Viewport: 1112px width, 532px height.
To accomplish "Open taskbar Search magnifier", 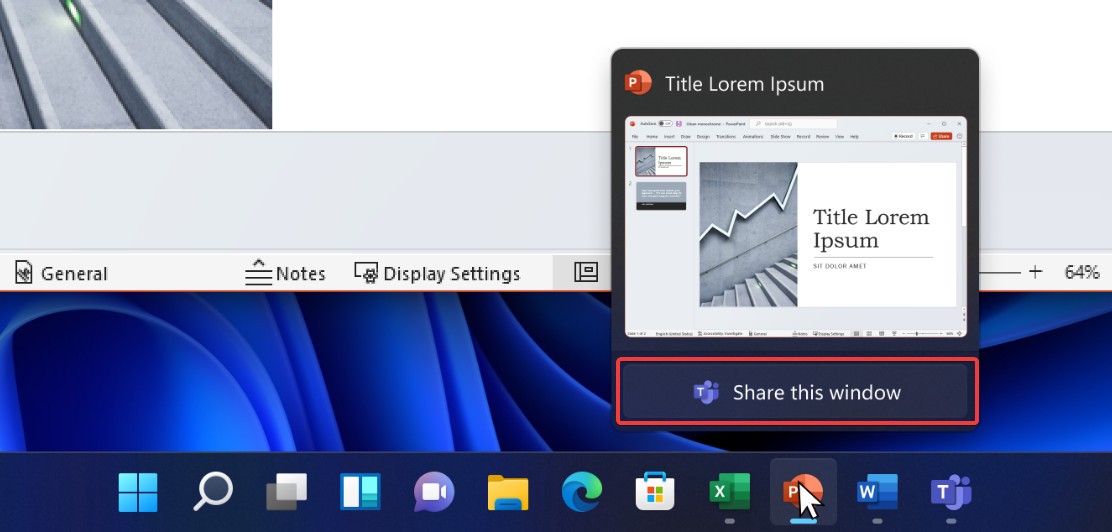I will click(x=213, y=491).
